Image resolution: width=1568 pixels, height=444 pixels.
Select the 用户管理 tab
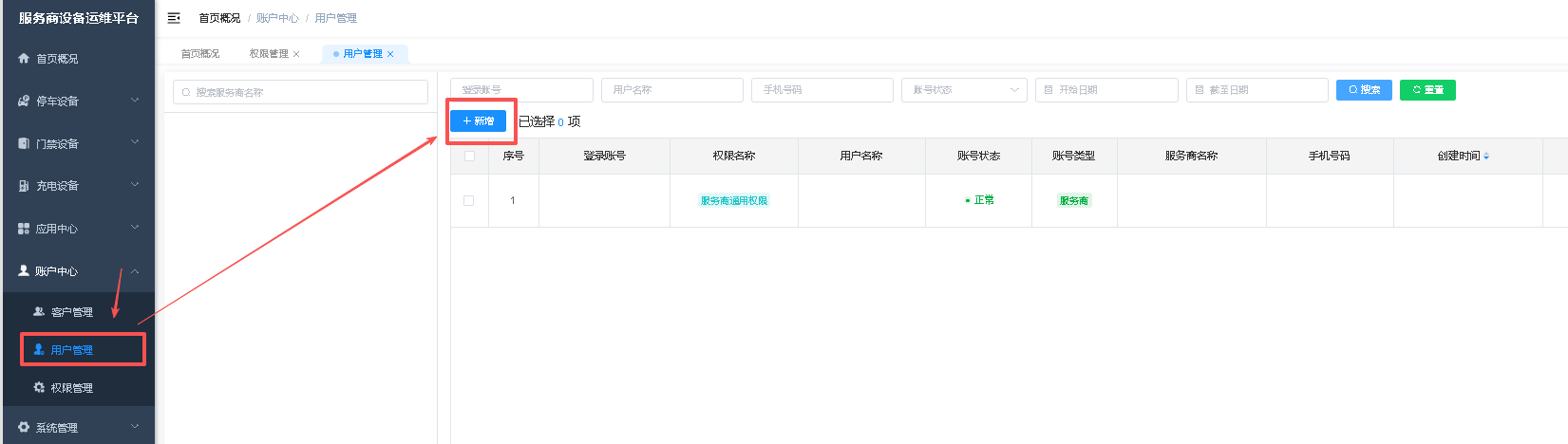pos(363,54)
